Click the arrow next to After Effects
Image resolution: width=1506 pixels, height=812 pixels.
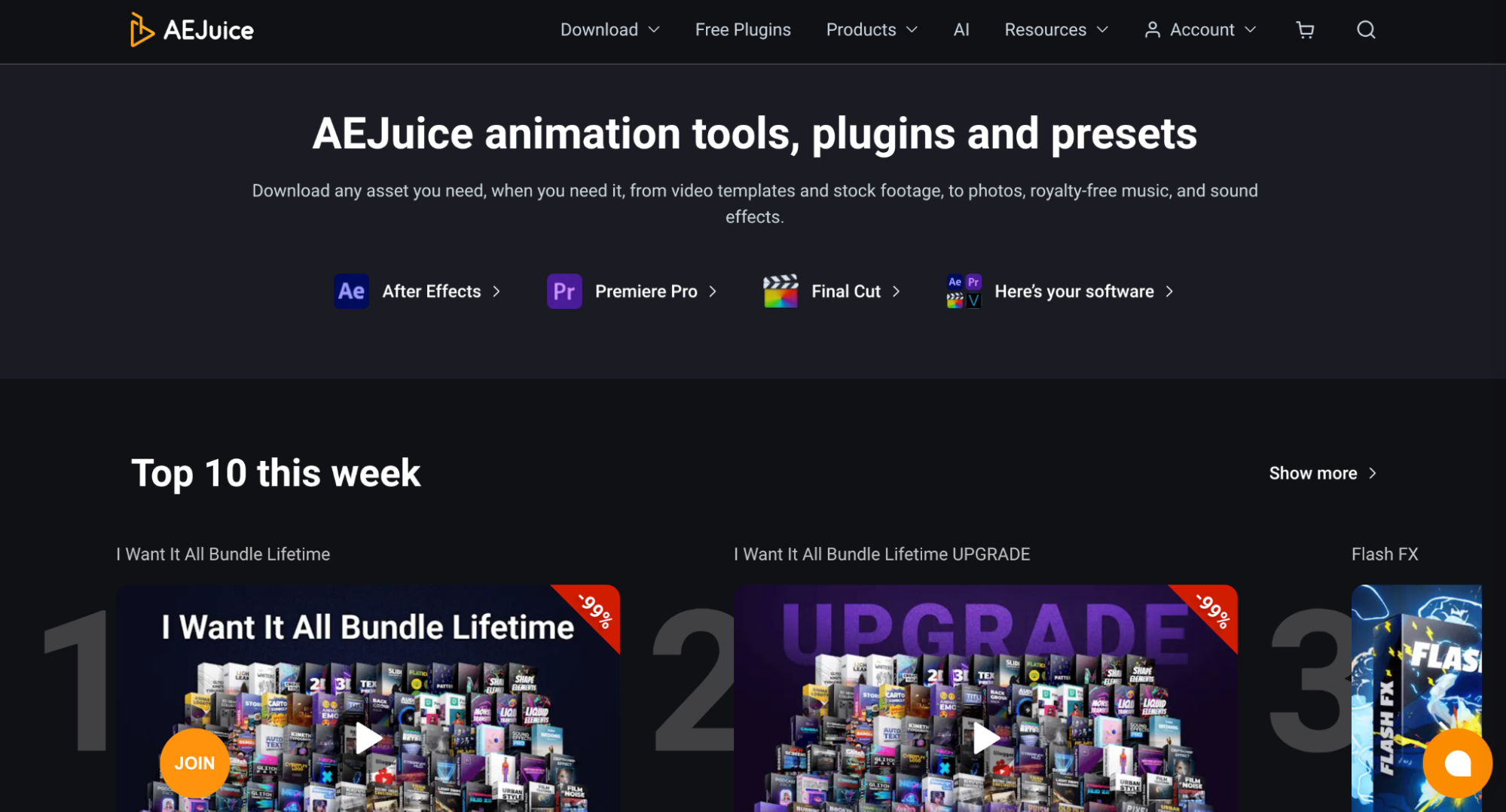[x=496, y=292]
